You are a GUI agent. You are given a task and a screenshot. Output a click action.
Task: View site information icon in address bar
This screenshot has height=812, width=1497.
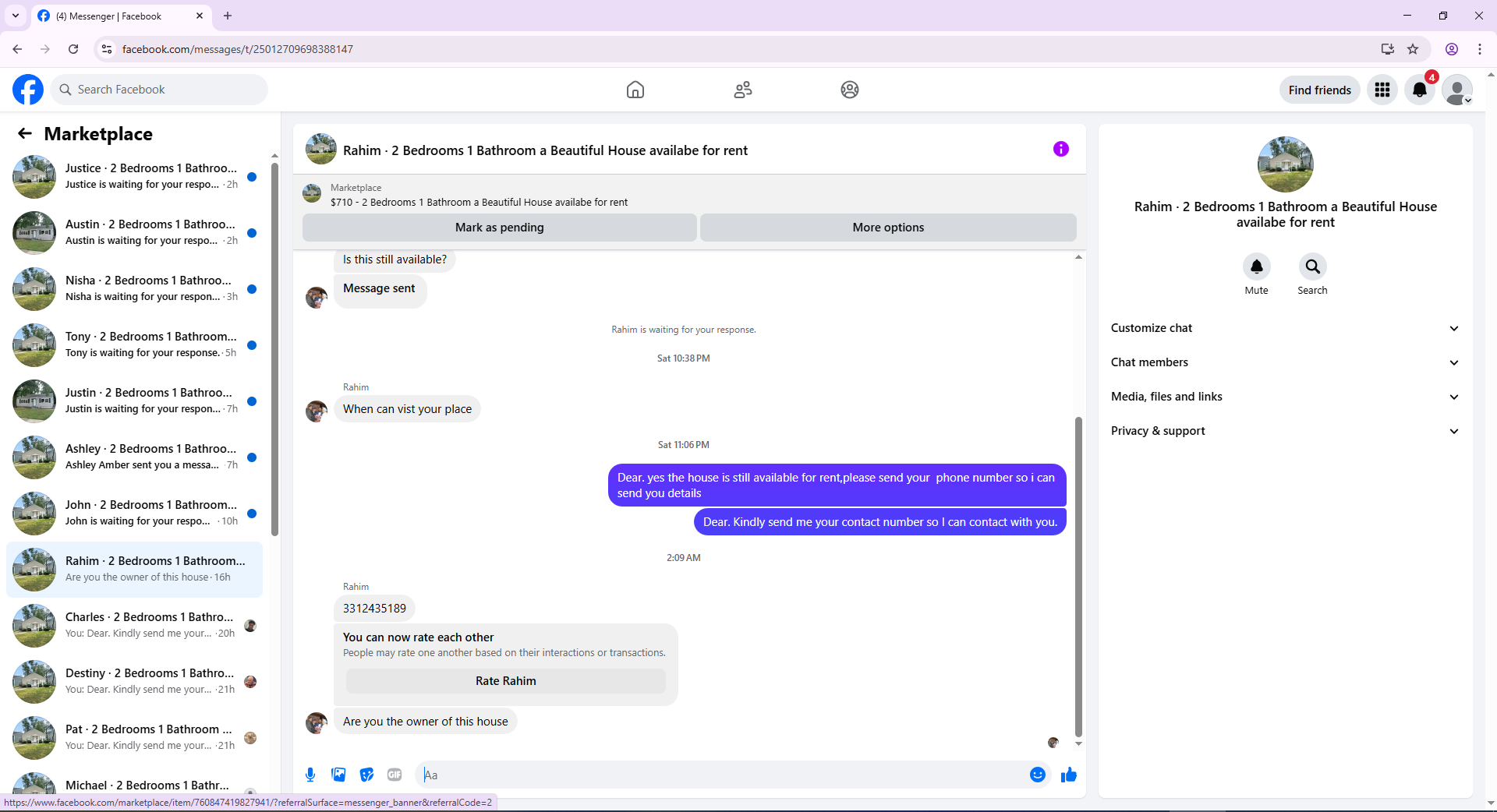[x=107, y=49]
